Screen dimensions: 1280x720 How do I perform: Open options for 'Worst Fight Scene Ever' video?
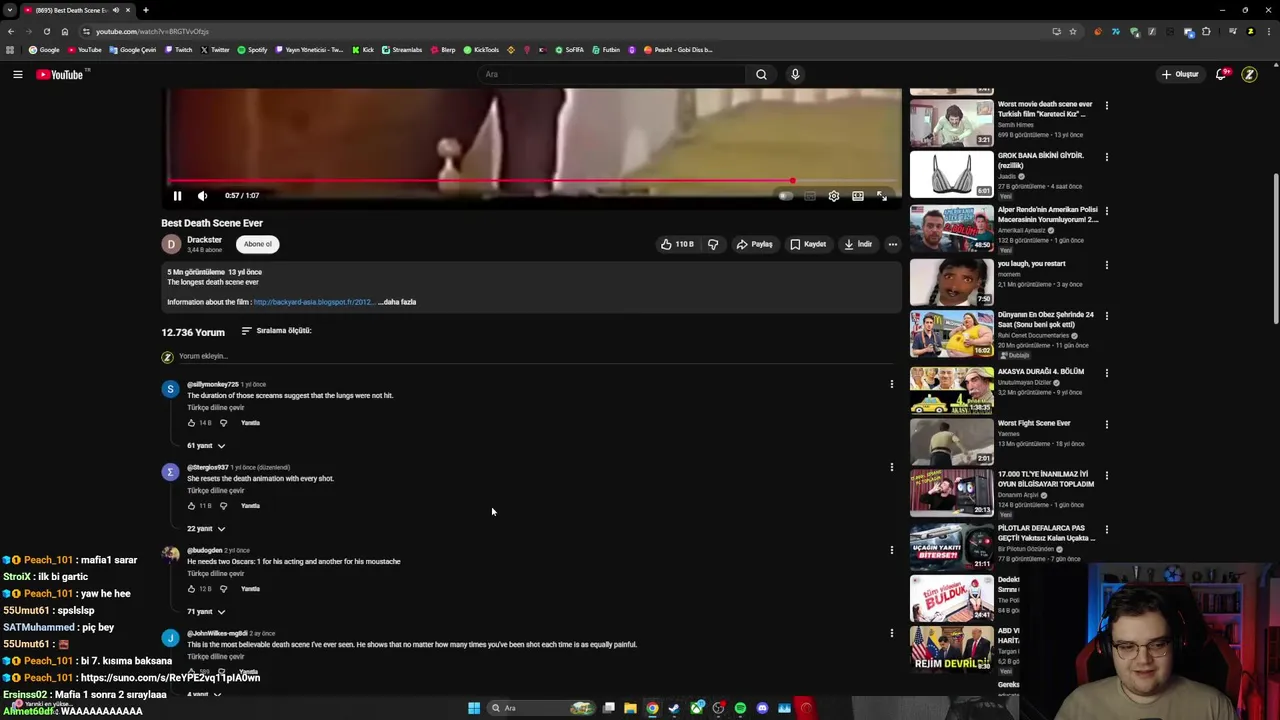coord(1106,424)
